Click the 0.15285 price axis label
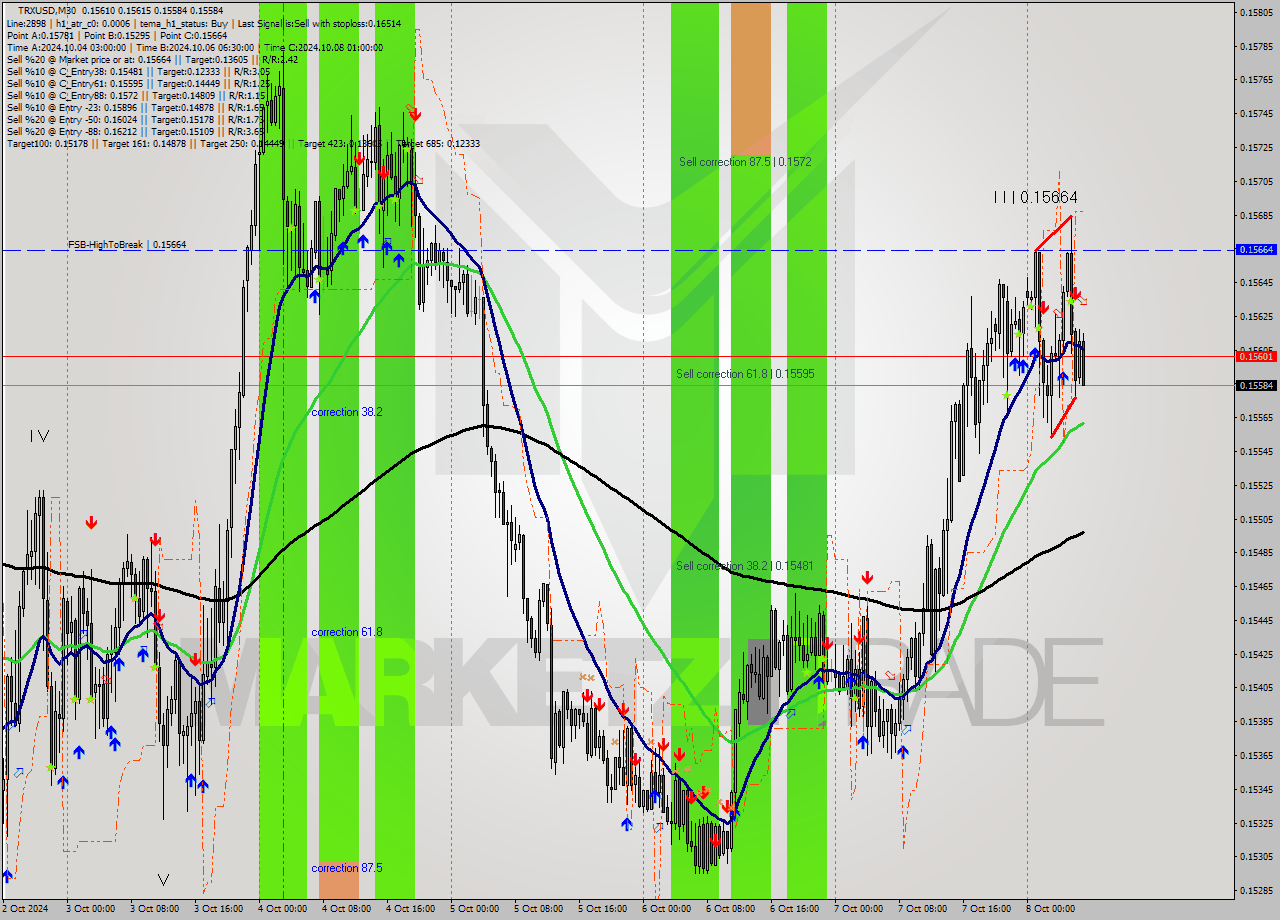The image size is (1280, 920). (x=1255, y=890)
